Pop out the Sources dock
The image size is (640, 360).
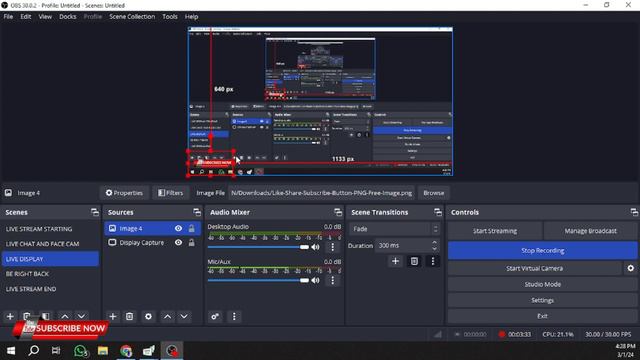coord(197,212)
